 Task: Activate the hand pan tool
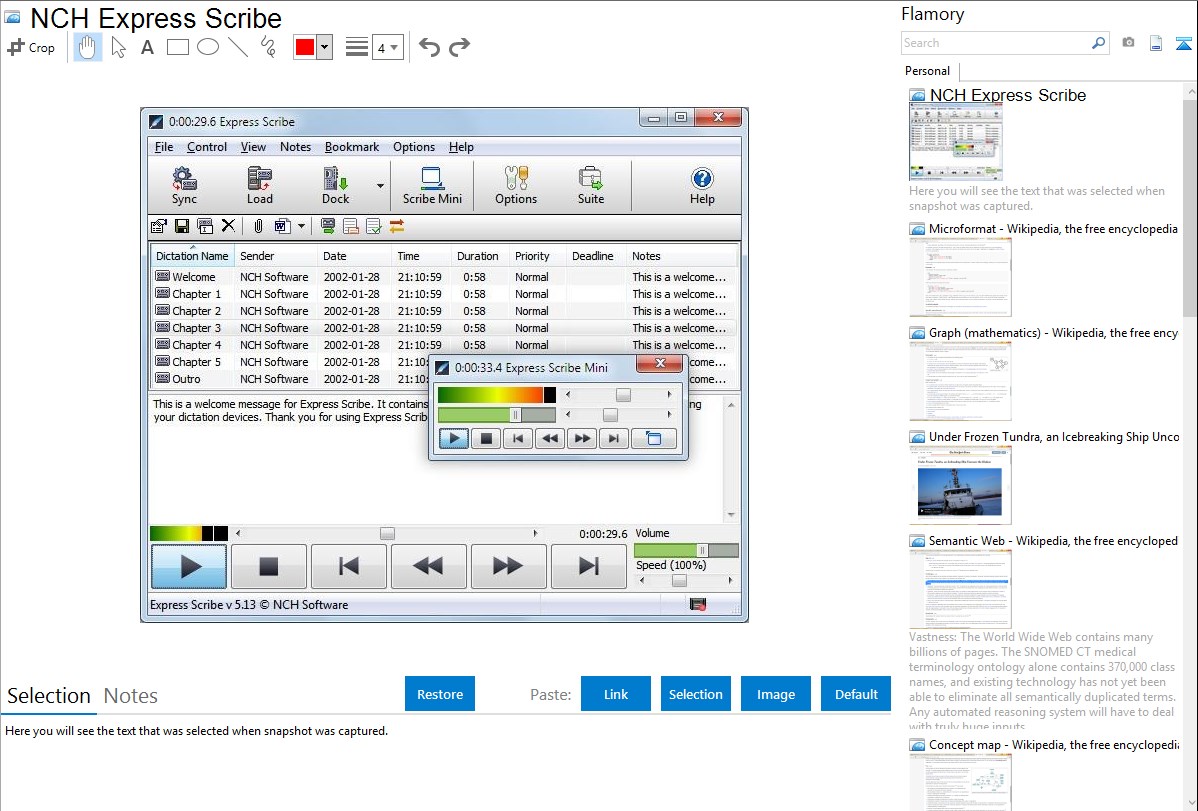tap(88, 47)
